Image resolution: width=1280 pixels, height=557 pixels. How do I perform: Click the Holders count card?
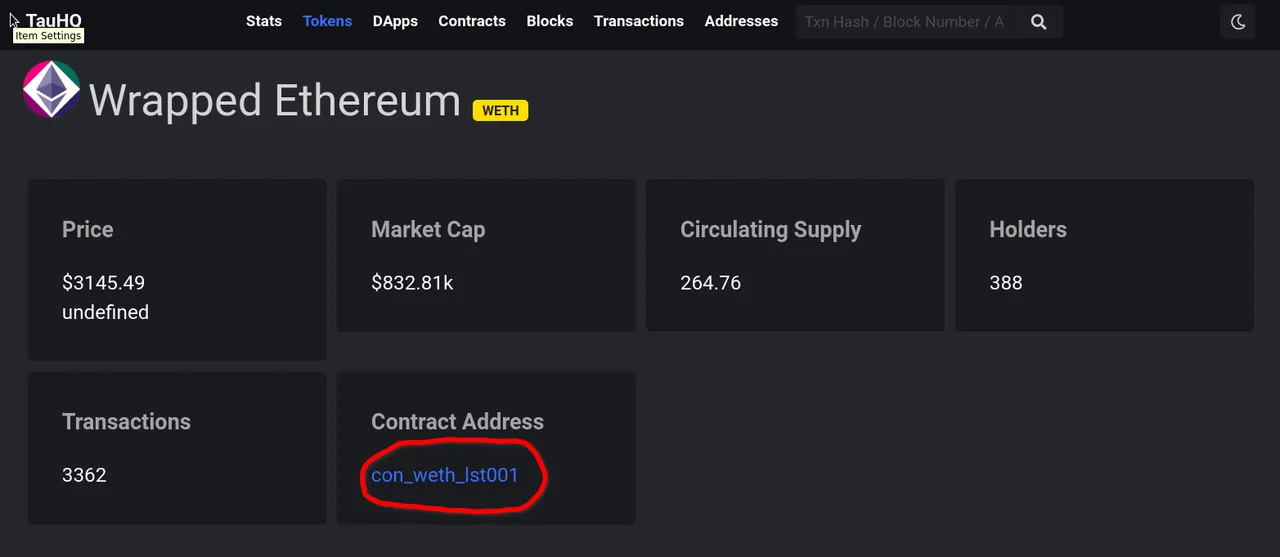[1104, 255]
